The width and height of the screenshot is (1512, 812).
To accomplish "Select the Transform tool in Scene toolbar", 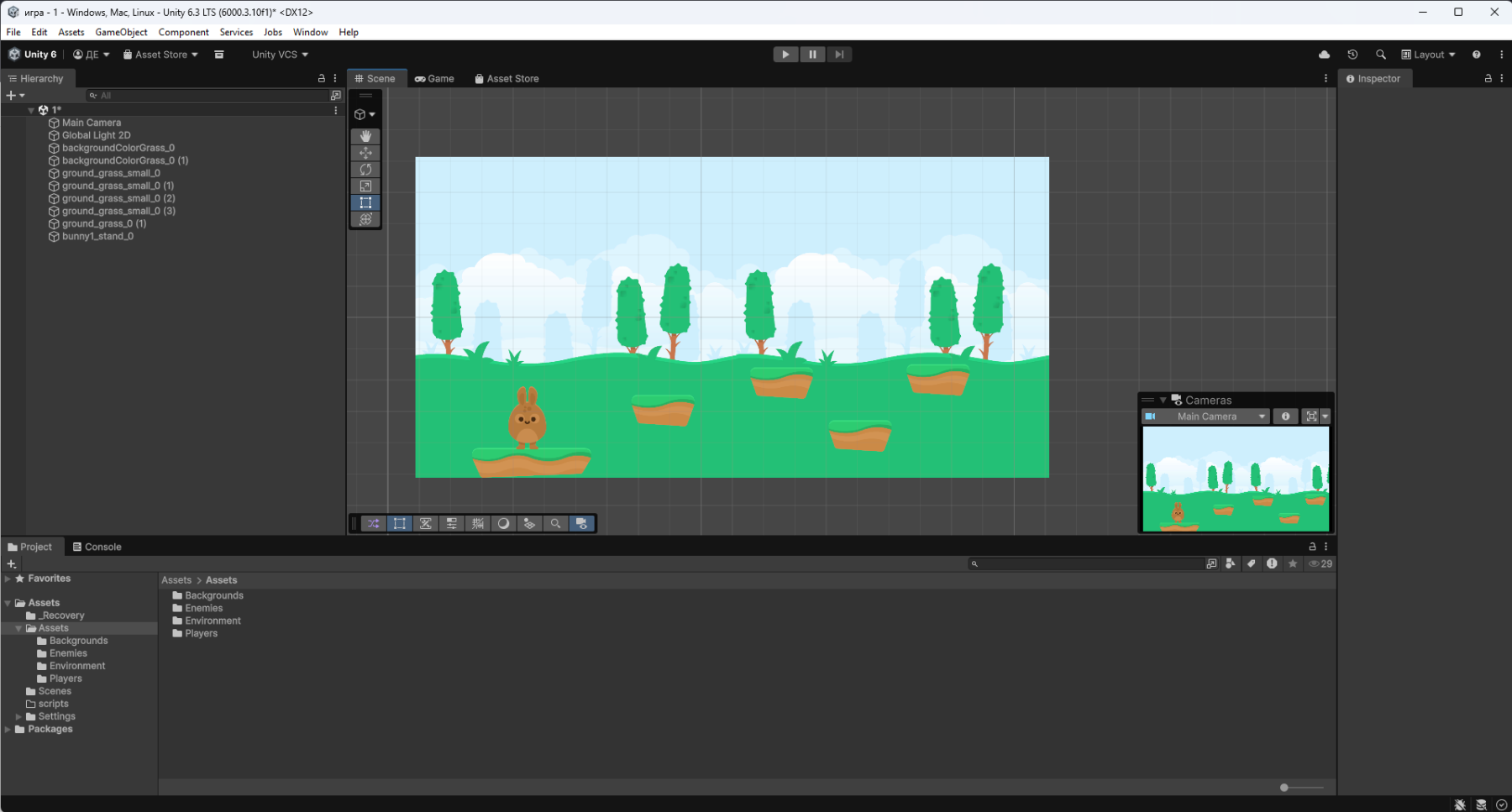I will pos(365,219).
